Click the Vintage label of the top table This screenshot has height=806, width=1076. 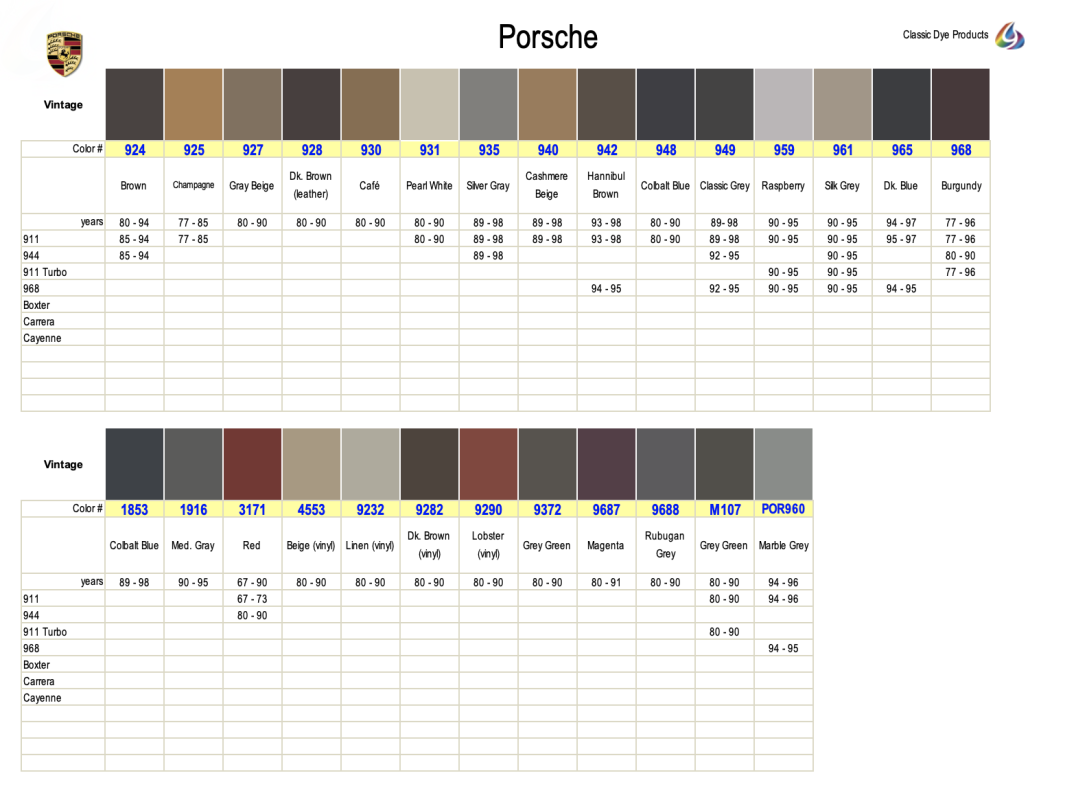(x=63, y=105)
